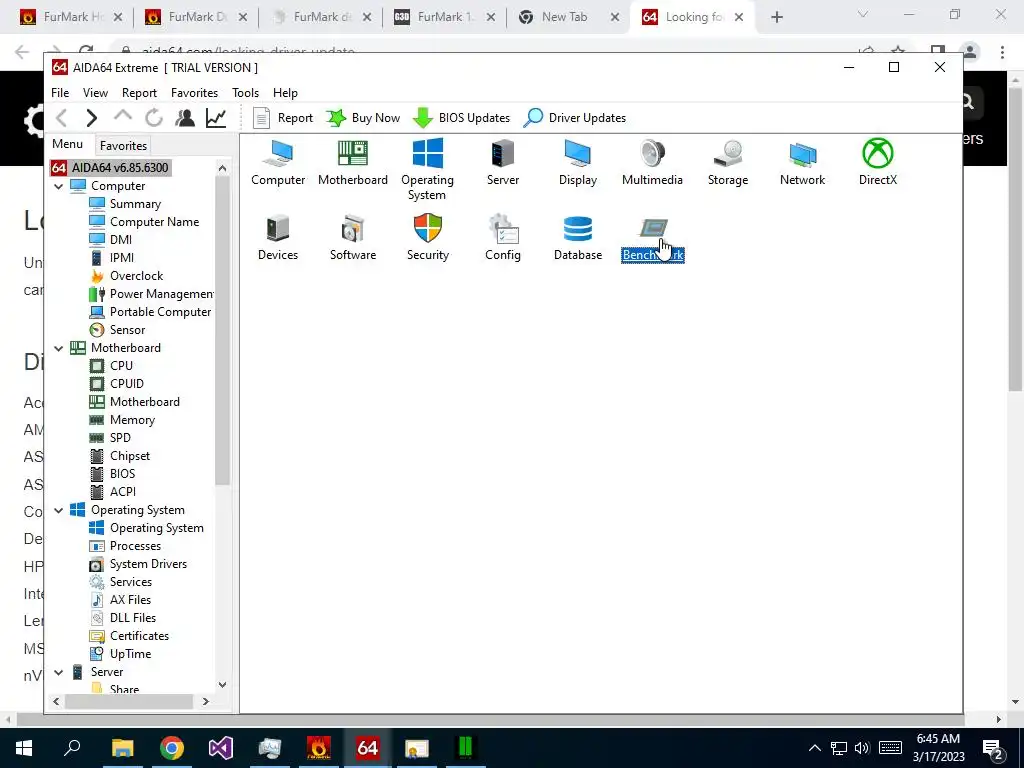
Task: Click the Forward navigation arrow
Action: [x=91, y=118]
